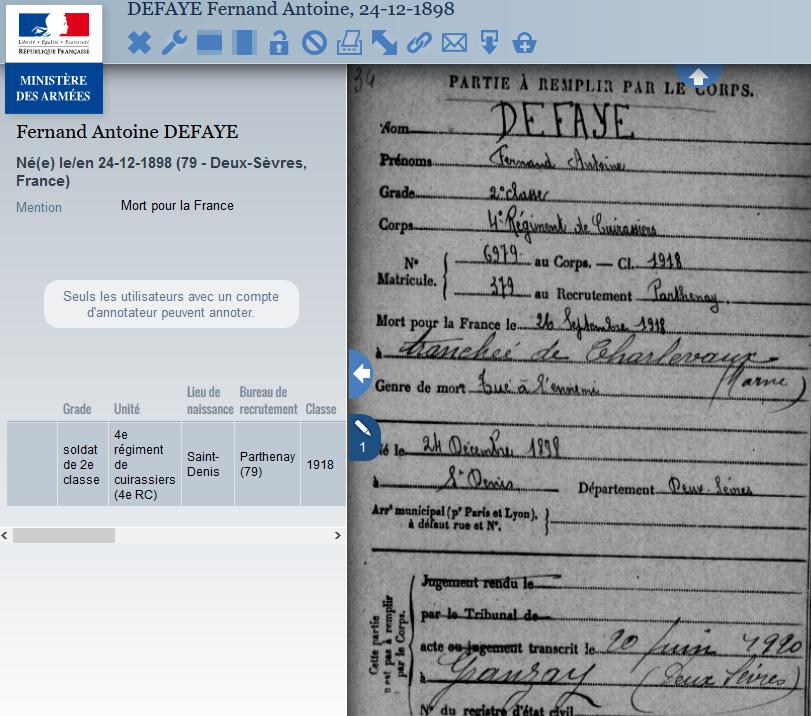Viewport: 811px width, 716px height.
Task: Click the "Fernand Antoine DEFAYE" heading
Action: tap(127, 131)
